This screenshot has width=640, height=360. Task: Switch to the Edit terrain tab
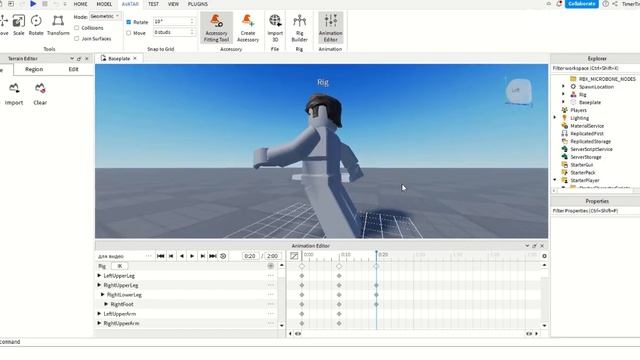[73, 69]
